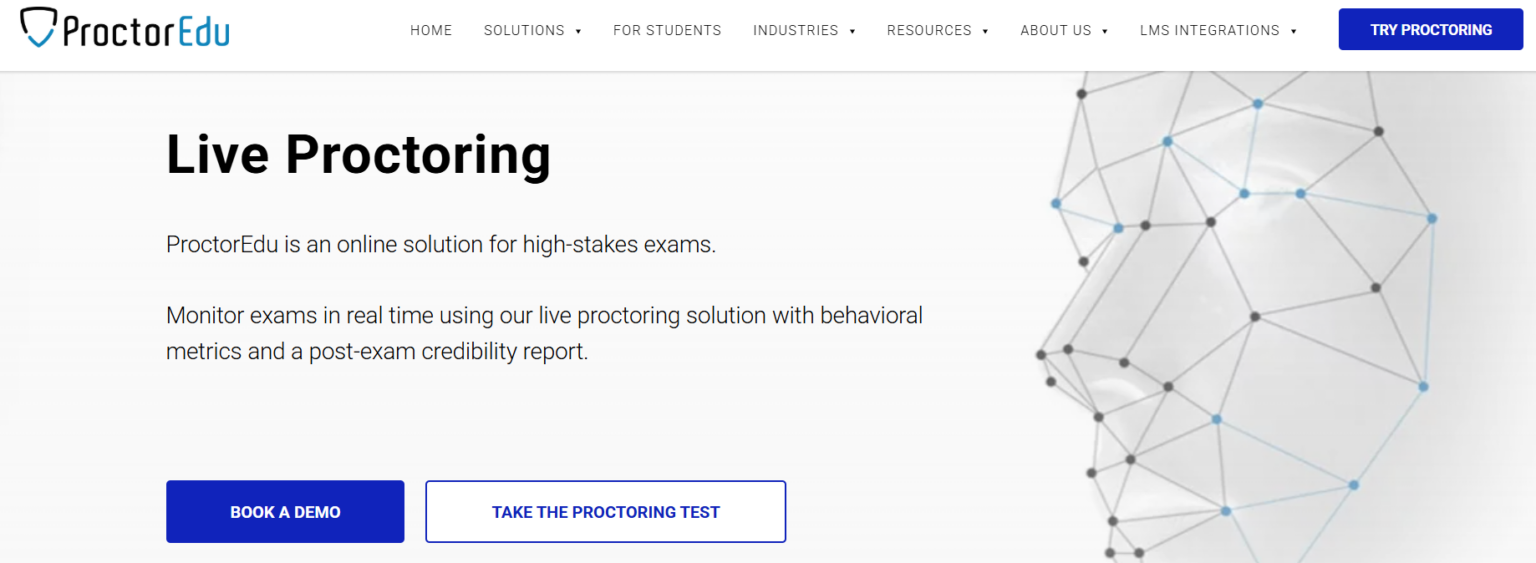Click the ProctorEdu shield logo icon

tap(38, 28)
